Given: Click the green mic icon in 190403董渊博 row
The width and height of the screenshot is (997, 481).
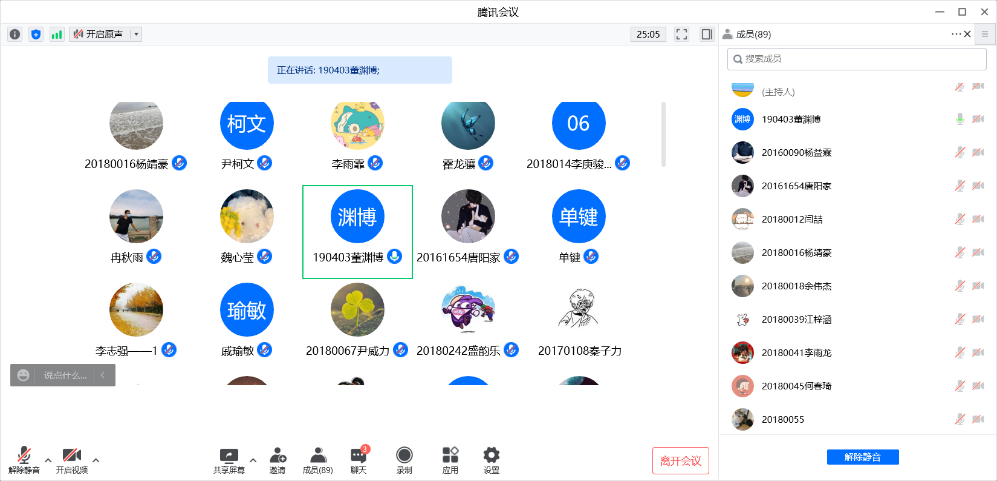Looking at the screenshot, I should click(960, 119).
